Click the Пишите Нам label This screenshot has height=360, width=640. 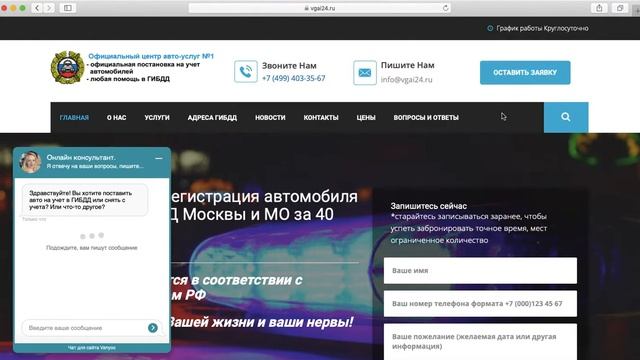[407, 65]
